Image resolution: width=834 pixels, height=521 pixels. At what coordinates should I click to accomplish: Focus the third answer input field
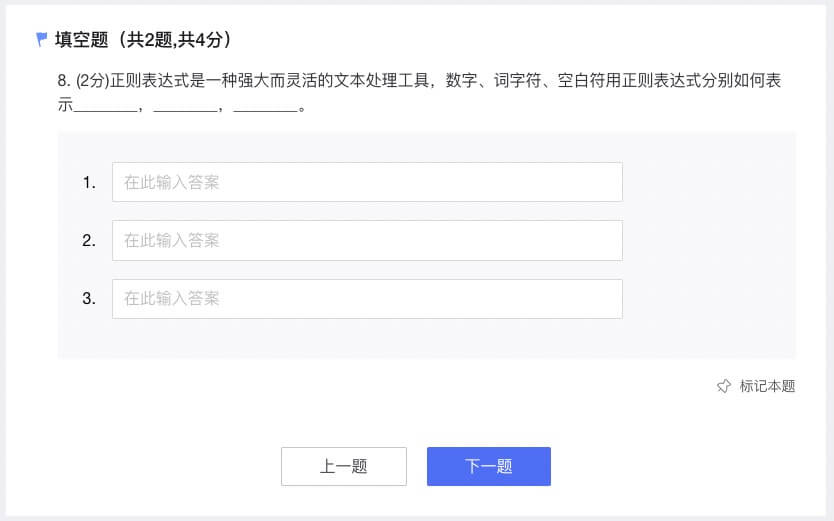(367, 299)
